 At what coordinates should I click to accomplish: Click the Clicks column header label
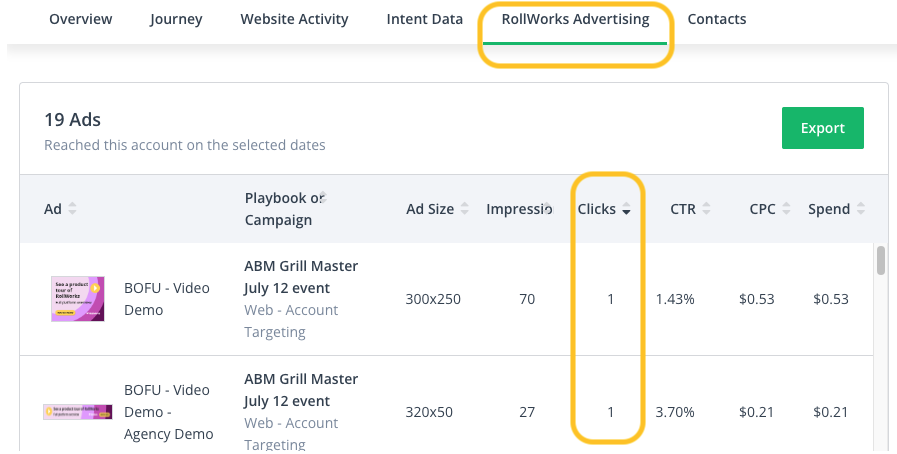(x=597, y=209)
